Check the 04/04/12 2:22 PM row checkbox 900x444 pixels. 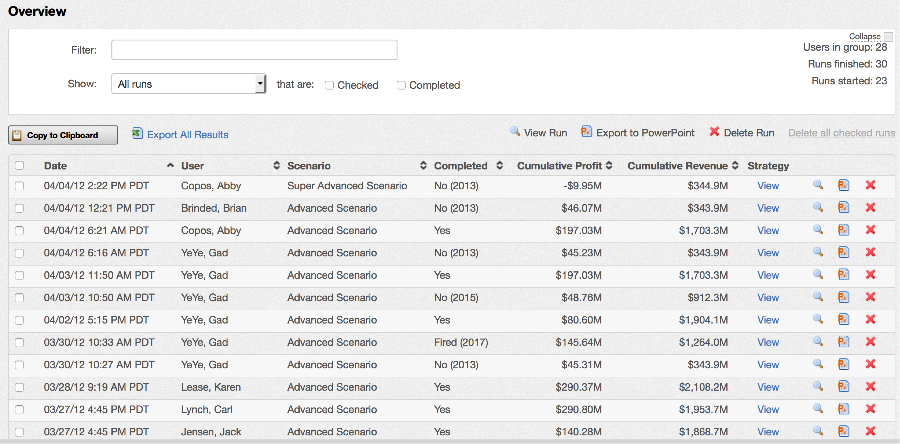20,185
